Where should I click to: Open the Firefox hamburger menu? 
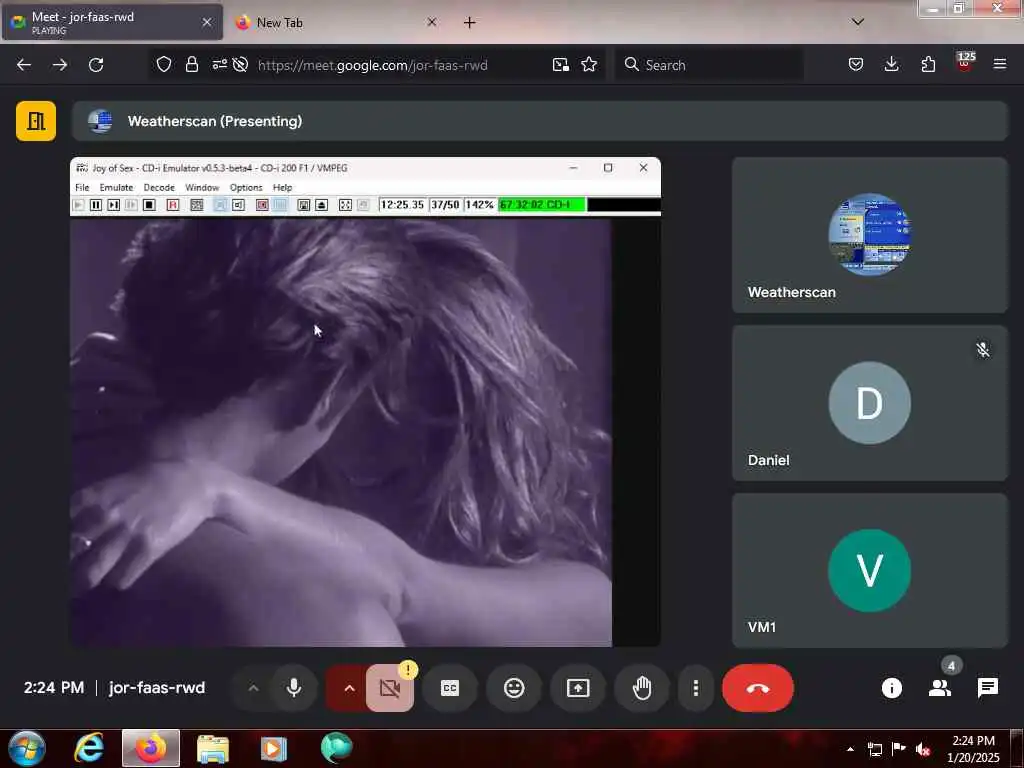(x=1000, y=64)
